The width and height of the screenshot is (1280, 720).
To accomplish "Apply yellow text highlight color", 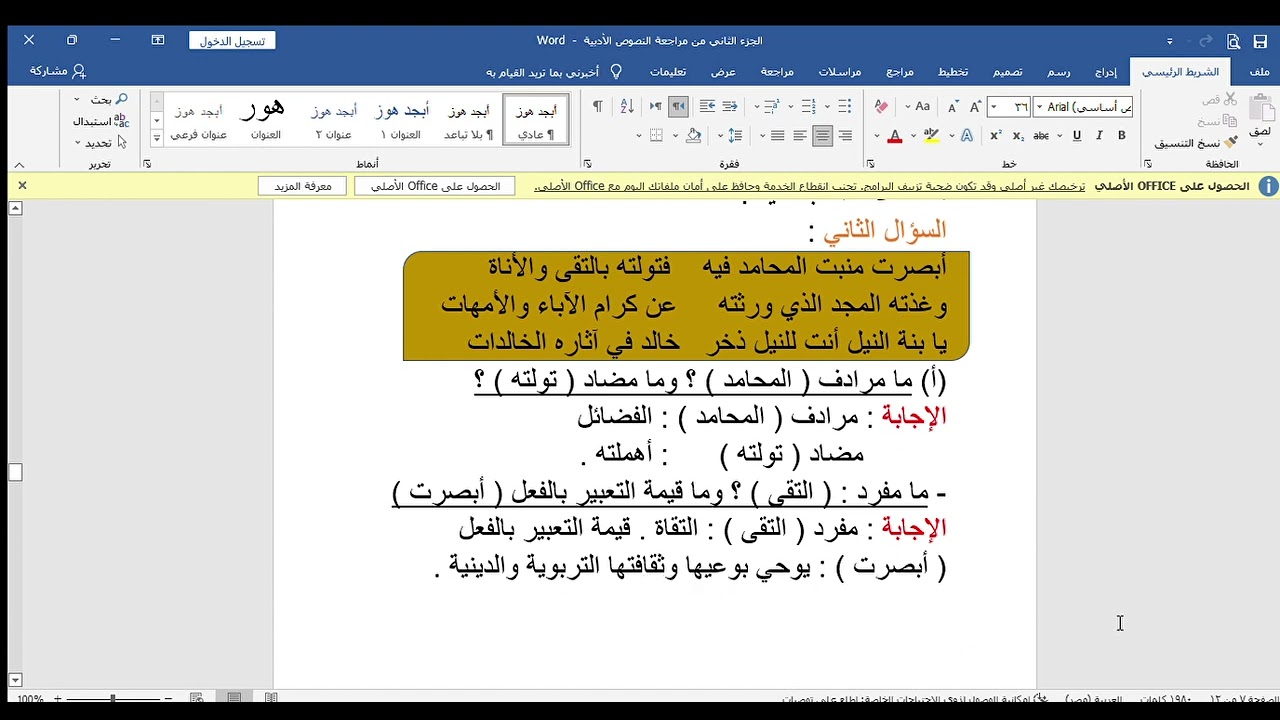I will pos(931,136).
